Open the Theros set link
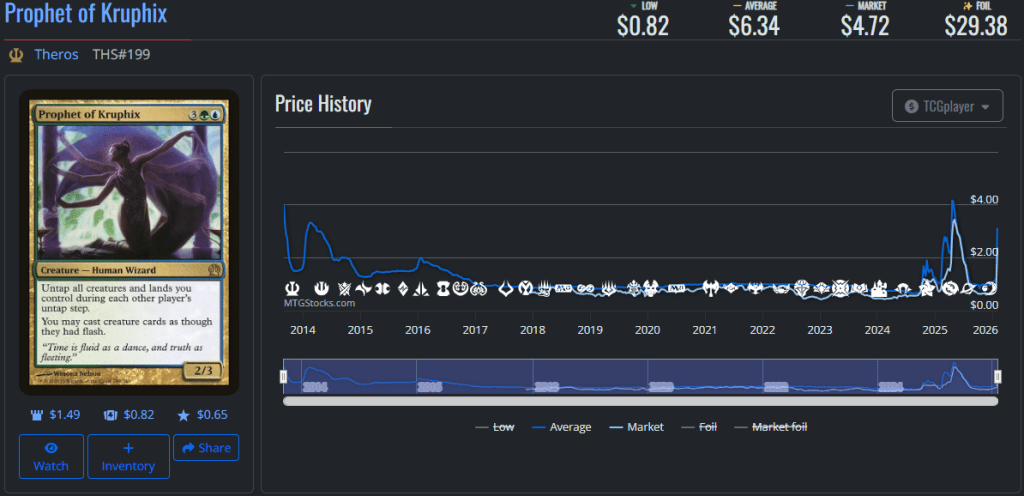Screen dimensions: 1024x496 pyautogui.click(x=56, y=54)
